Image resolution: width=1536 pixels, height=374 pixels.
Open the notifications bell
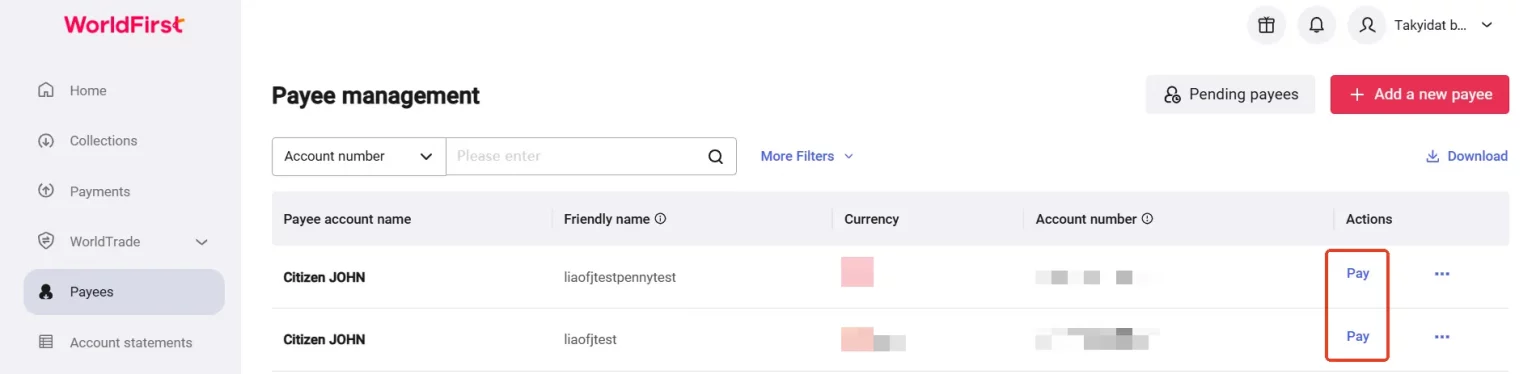[1317, 25]
